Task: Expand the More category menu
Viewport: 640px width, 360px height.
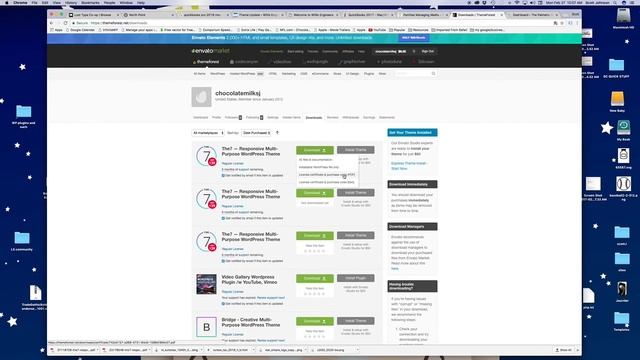Action: click(x=382, y=73)
